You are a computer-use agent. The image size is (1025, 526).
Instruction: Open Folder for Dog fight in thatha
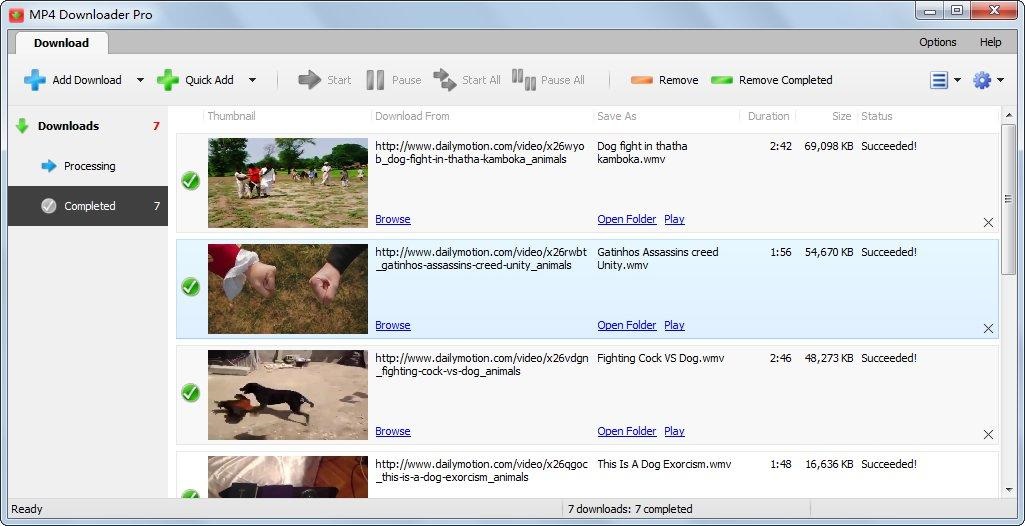tap(626, 219)
